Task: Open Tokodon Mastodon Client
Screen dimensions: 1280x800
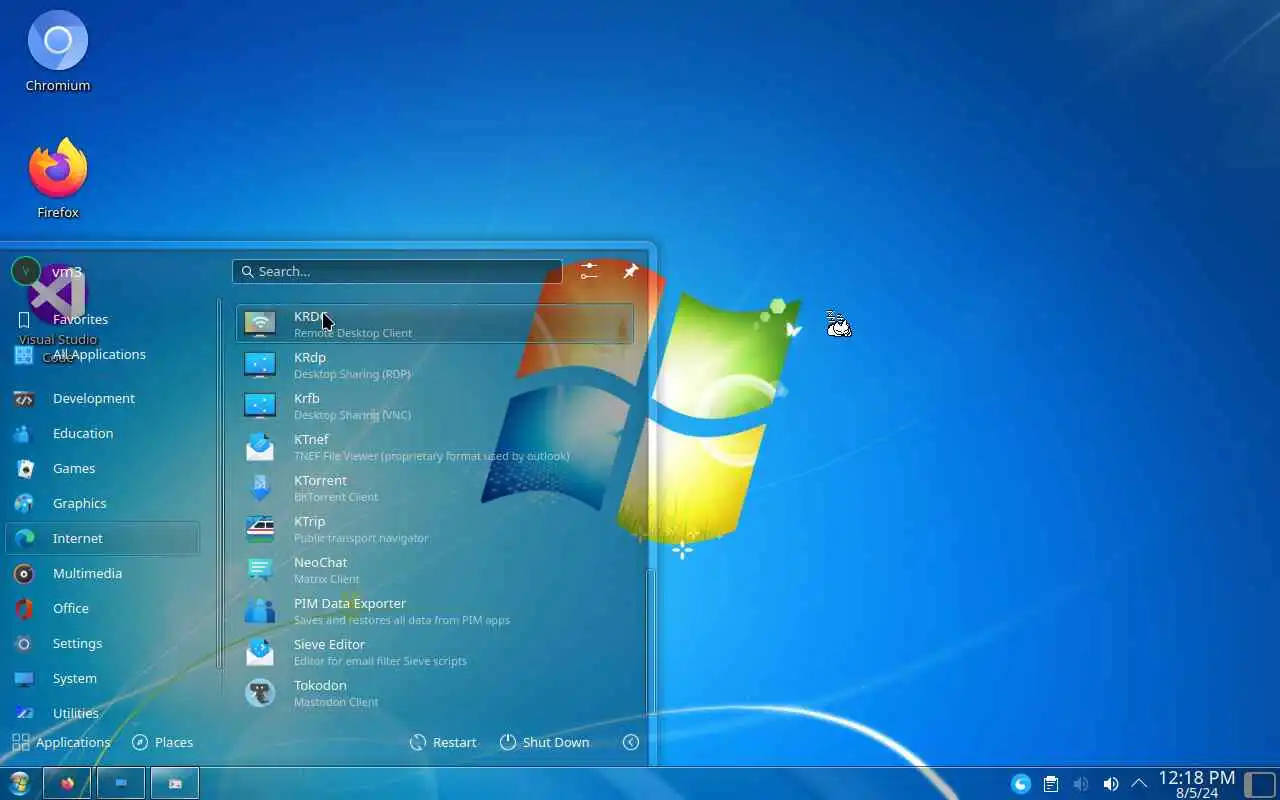Action: coord(435,693)
